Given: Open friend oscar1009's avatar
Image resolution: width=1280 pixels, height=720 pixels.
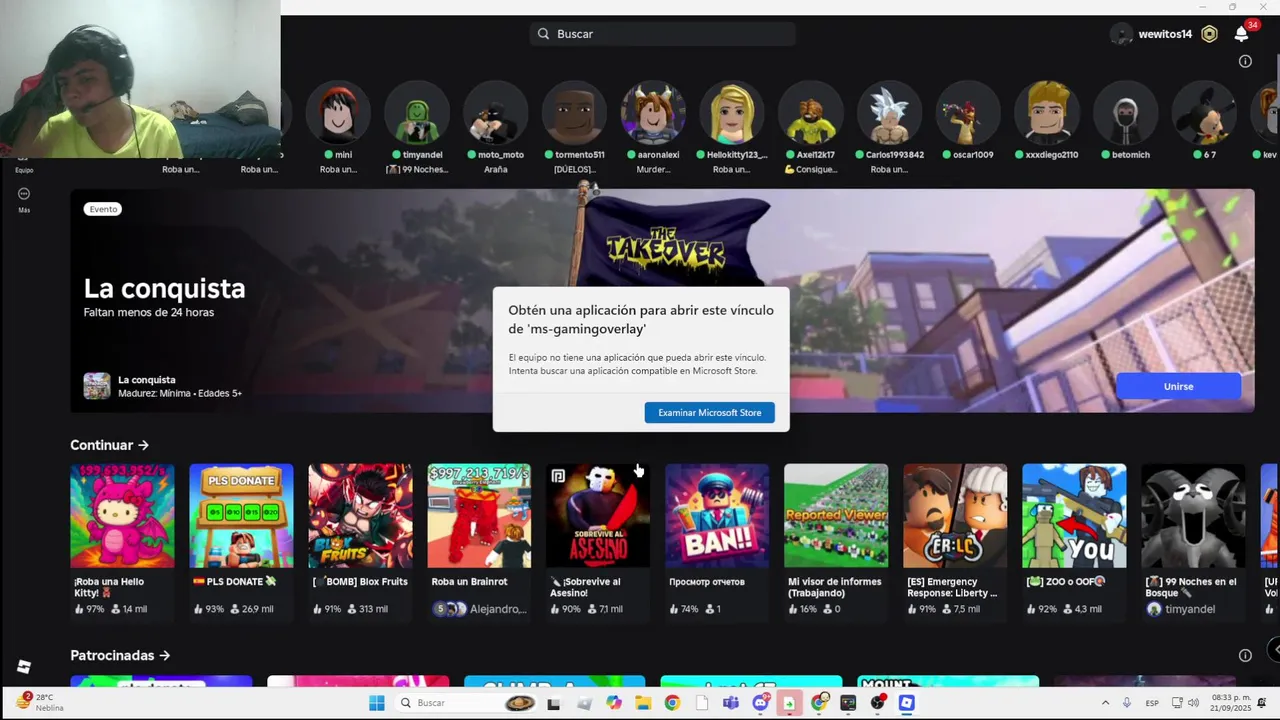Looking at the screenshot, I should [968, 113].
